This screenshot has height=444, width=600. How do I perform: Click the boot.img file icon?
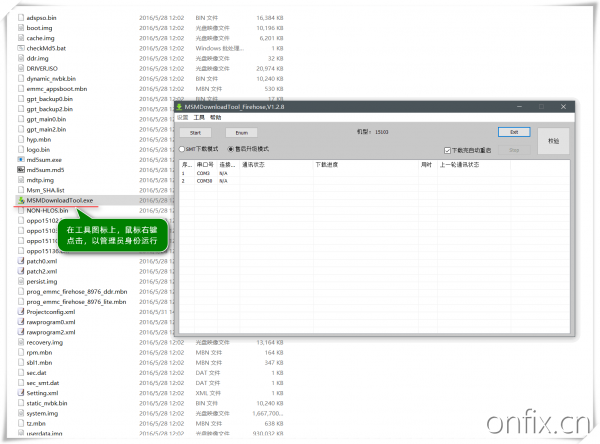click(x=20, y=27)
